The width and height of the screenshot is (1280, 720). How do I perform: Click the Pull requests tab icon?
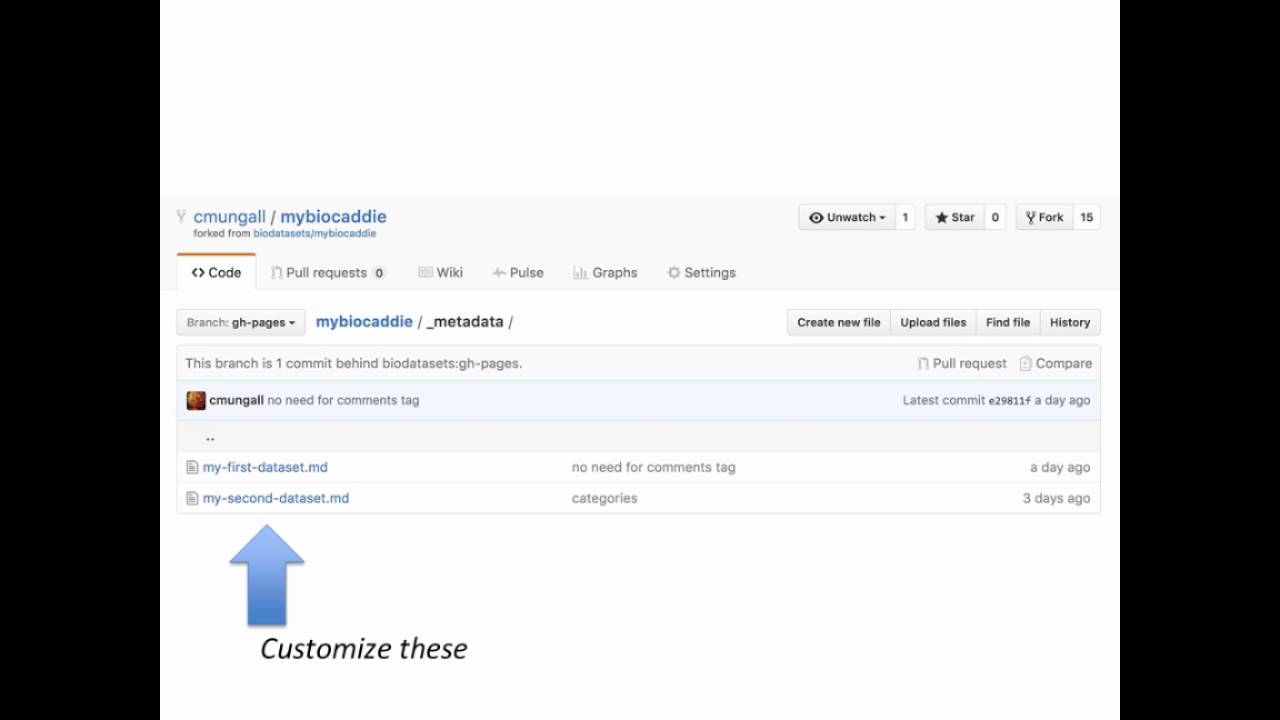(x=276, y=272)
